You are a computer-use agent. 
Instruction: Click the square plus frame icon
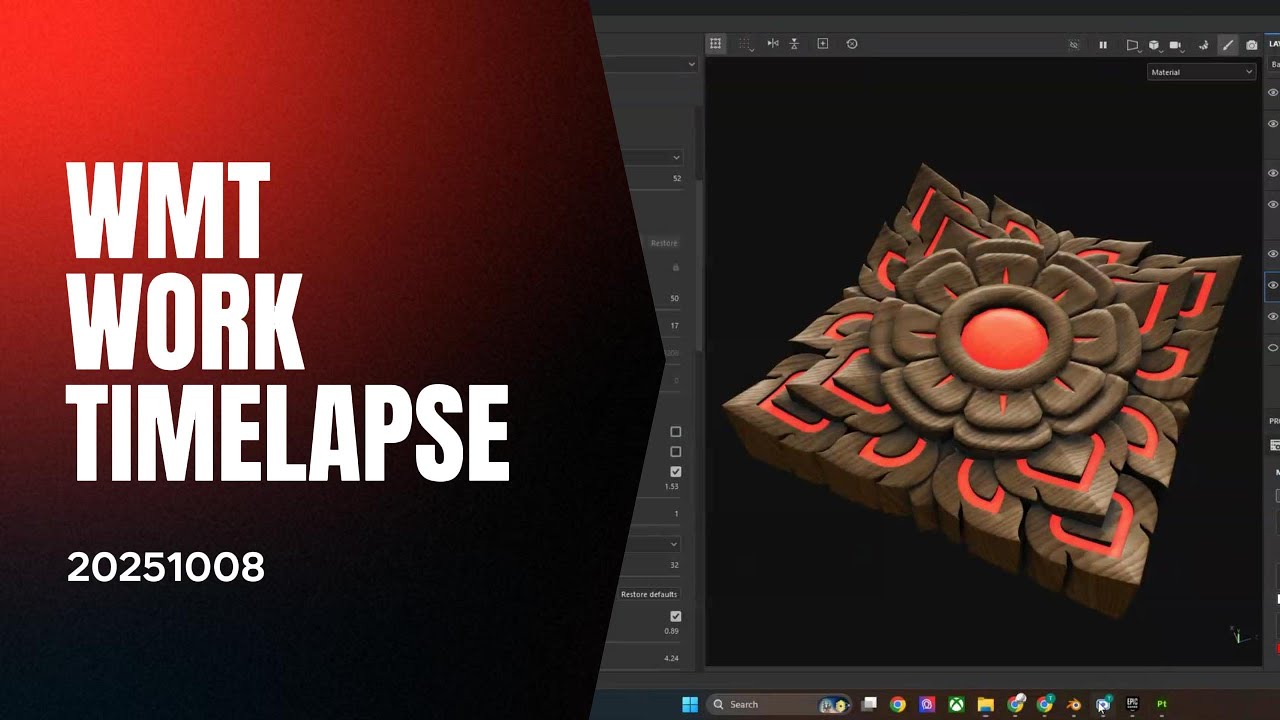tap(823, 44)
